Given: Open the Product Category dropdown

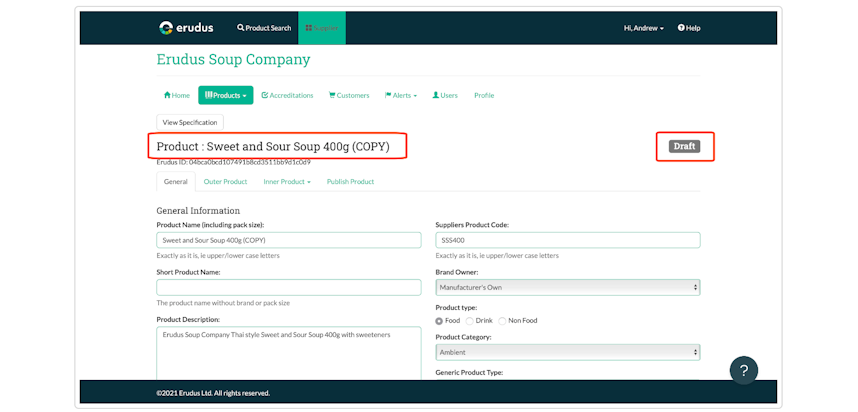Looking at the screenshot, I should pyautogui.click(x=568, y=352).
